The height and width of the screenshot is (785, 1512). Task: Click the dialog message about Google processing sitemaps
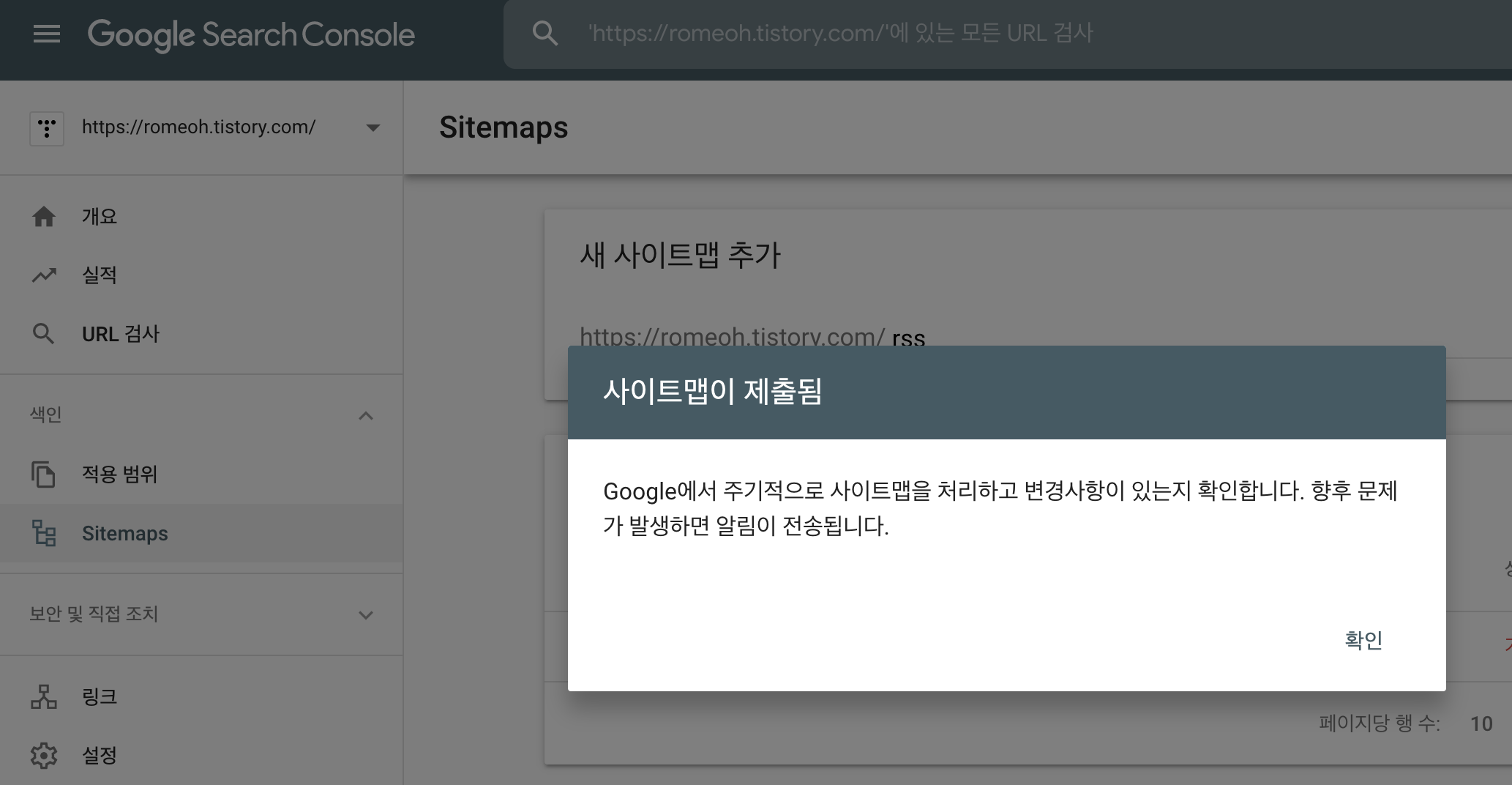click(1000, 508)
